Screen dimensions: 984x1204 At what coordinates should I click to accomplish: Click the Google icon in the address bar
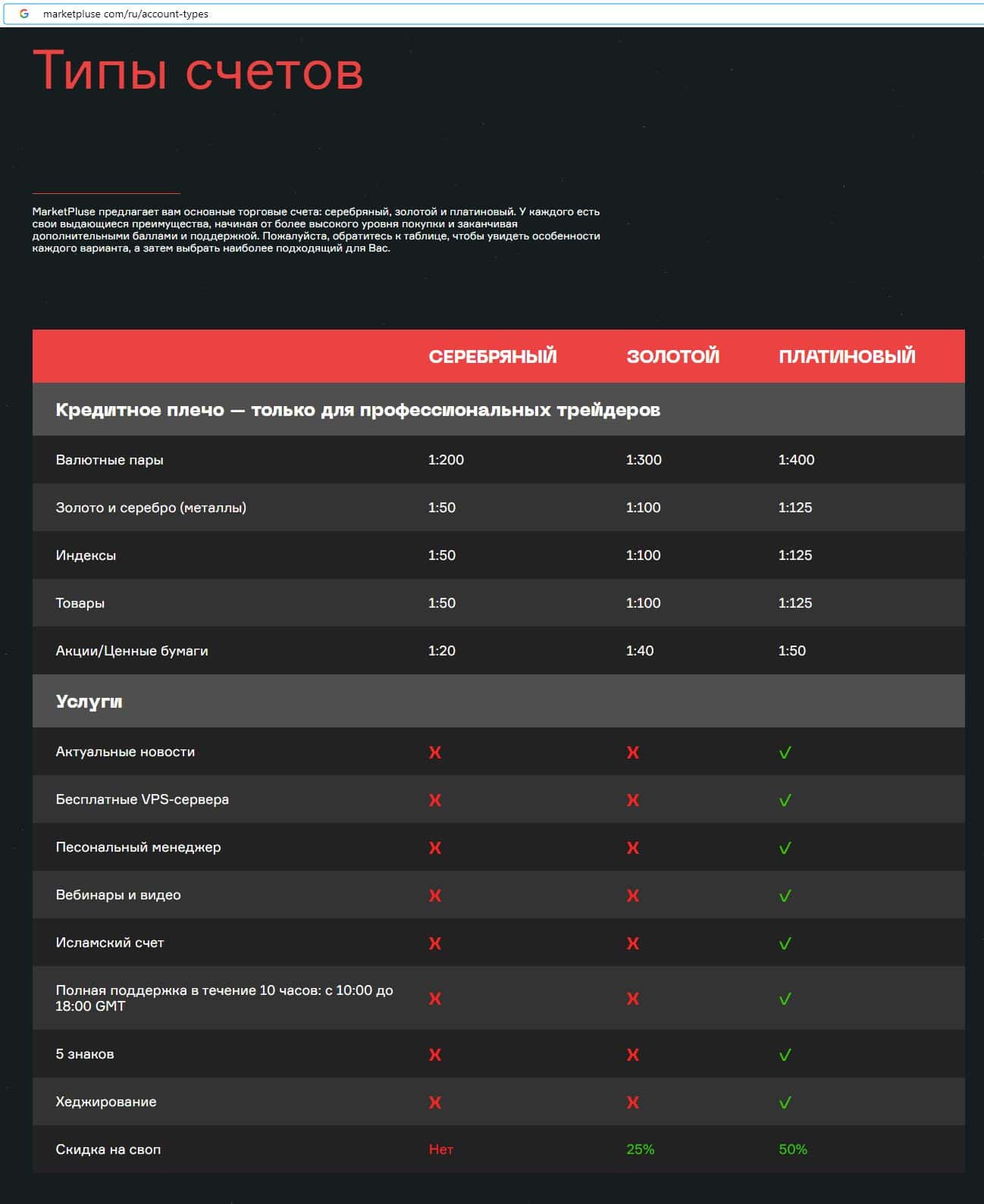24,14
